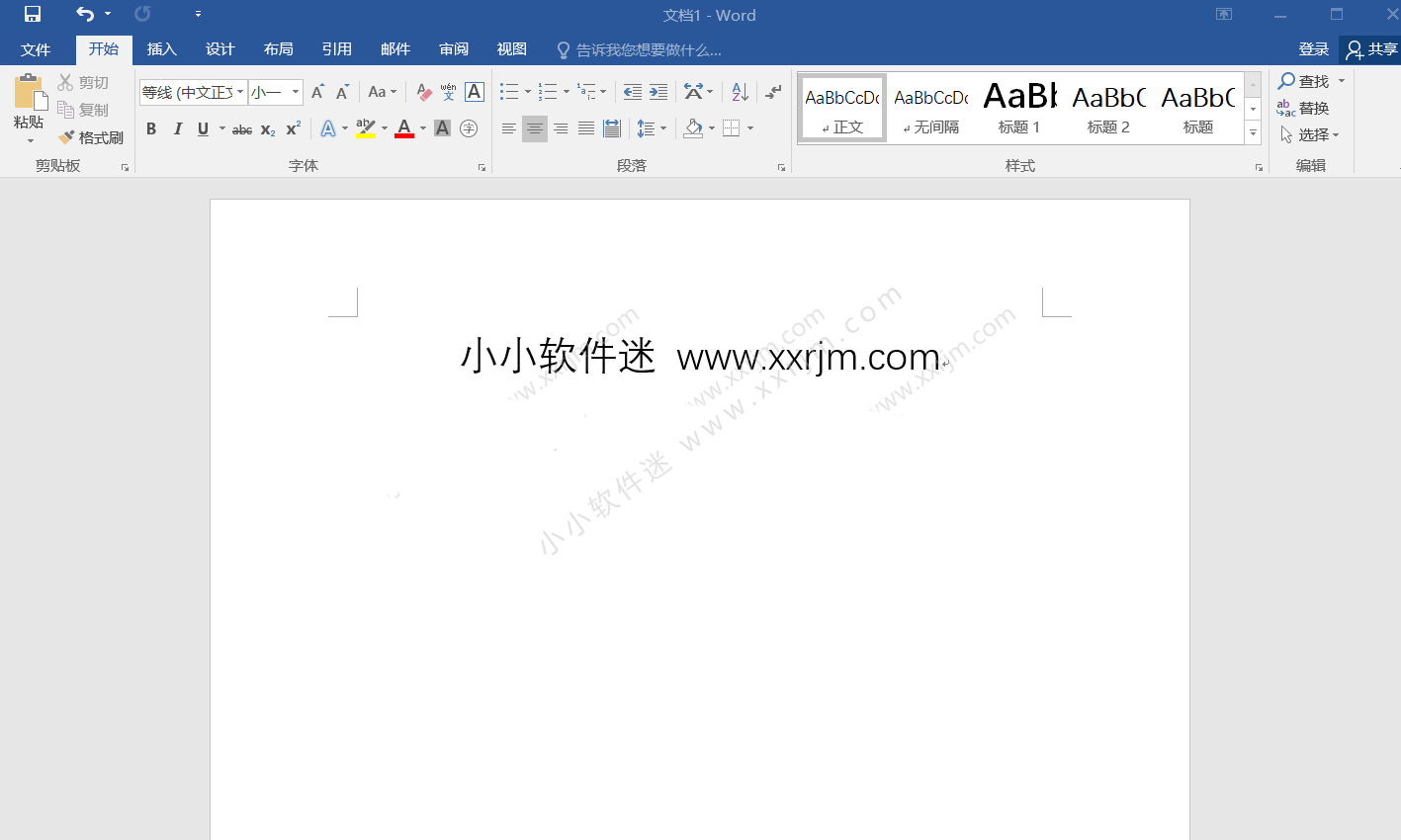The height and width of the screenshot is (840, 1401).
Task: Toggle italic formatting
Action: coord(178,128)
